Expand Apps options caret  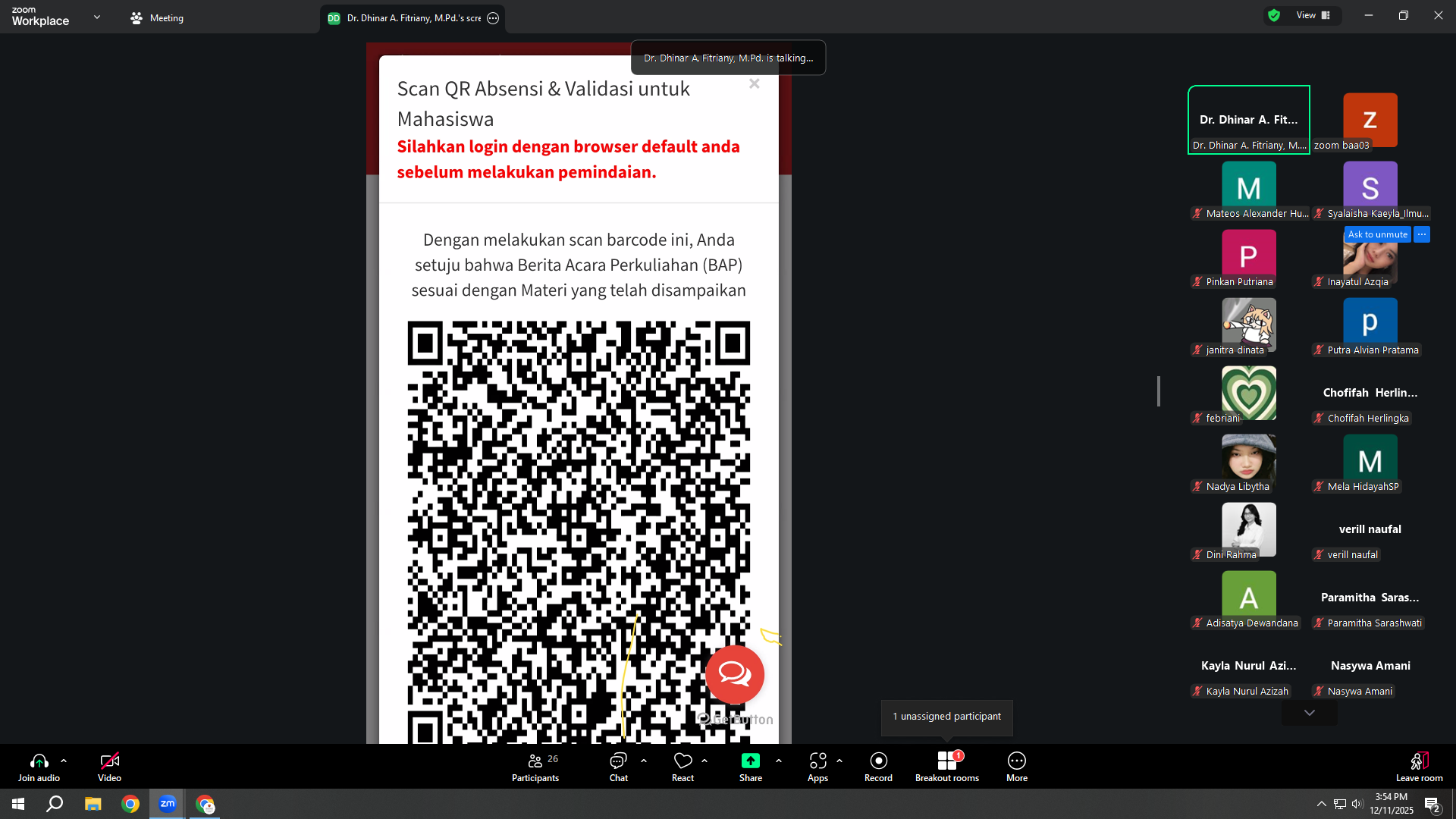tap(839, 761)
